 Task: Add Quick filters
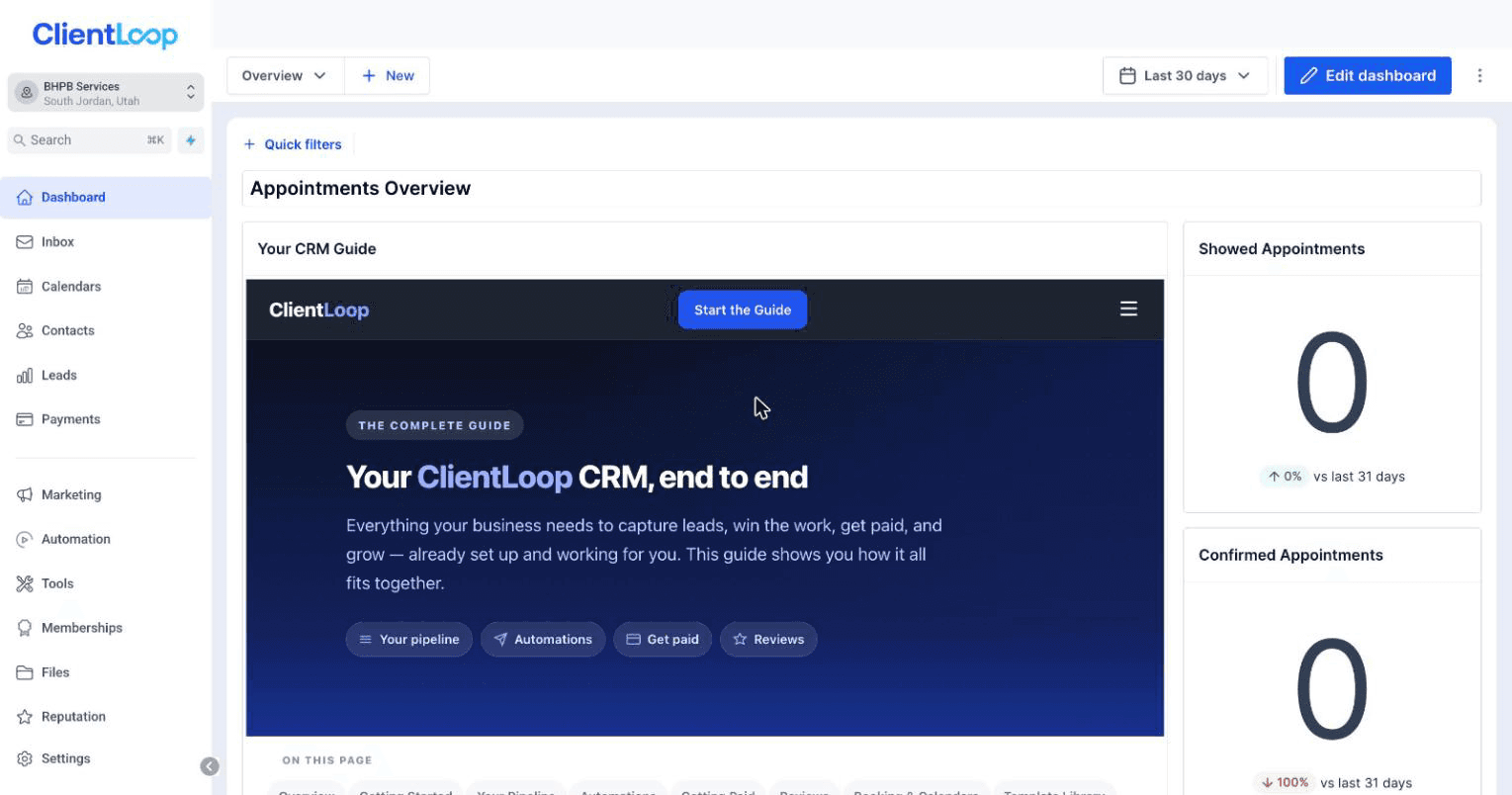pos(293,144)
